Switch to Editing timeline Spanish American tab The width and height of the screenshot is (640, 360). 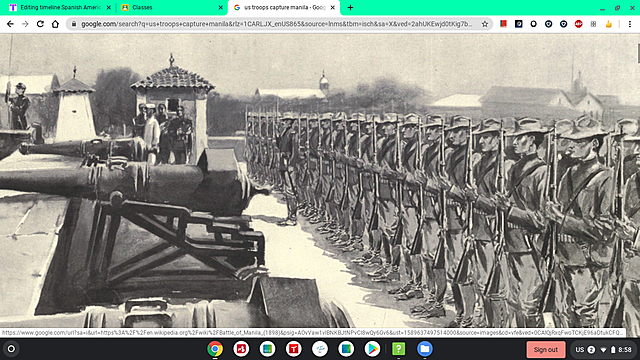[x=59, y=7]
